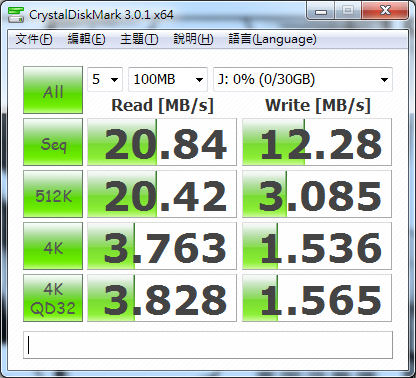Run all benchmarks with the All button
416x378 pixels.
53,90
